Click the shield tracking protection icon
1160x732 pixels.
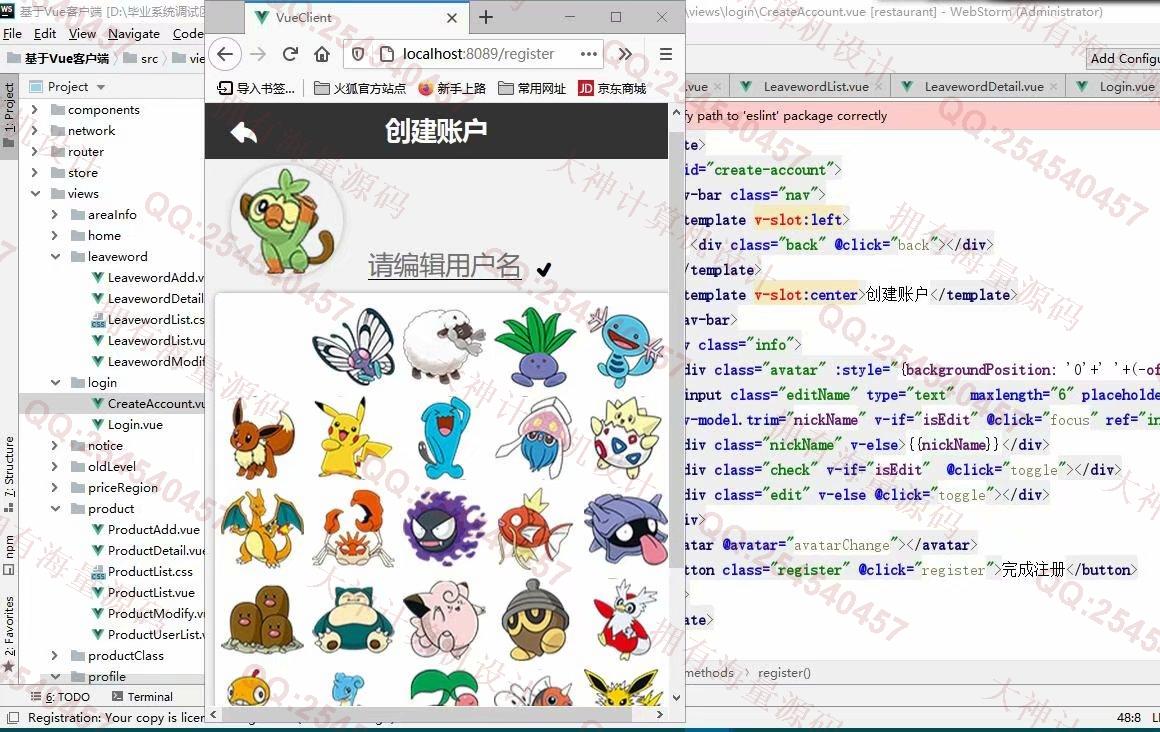(358, 54)
